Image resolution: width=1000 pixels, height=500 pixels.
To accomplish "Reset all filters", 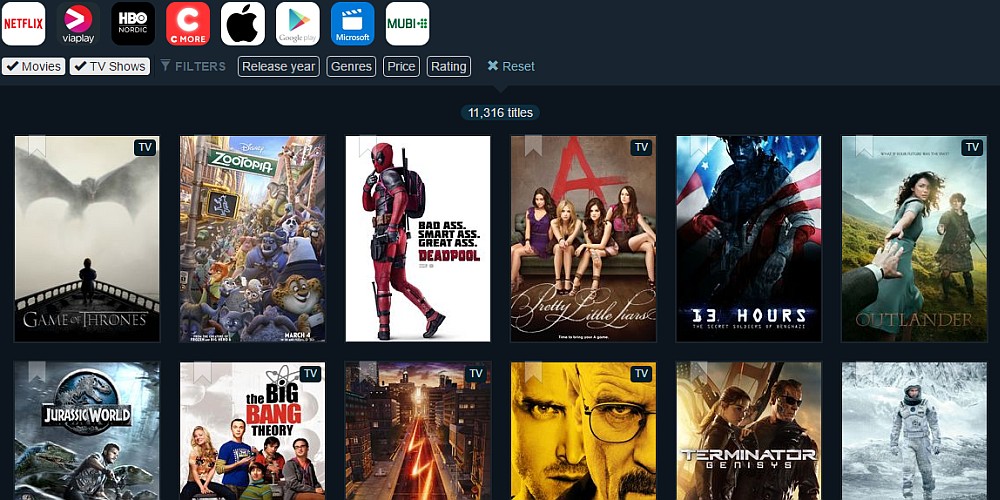I will pyautogui.click(x=511, y=66).
